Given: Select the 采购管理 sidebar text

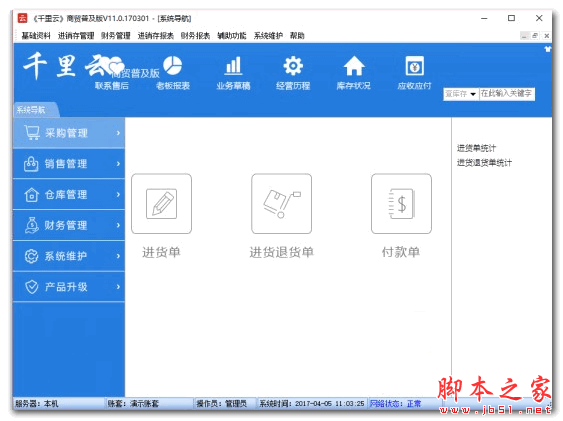Looking at the screenshot, I should [66, 133].
